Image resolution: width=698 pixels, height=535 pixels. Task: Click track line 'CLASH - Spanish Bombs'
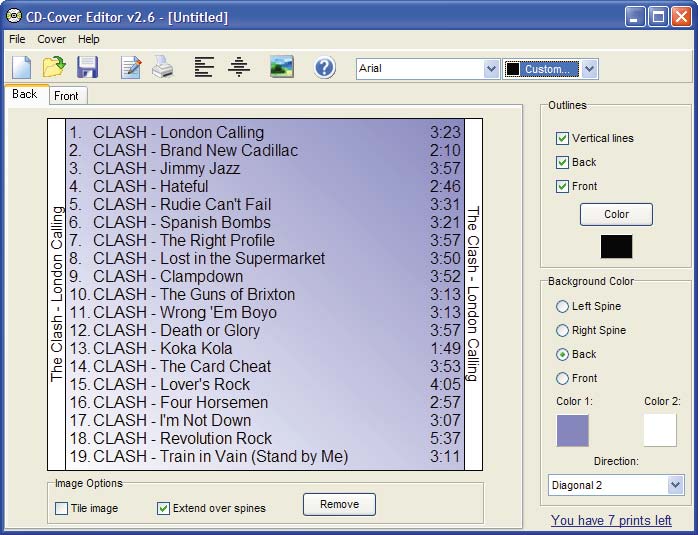[182, 222]
